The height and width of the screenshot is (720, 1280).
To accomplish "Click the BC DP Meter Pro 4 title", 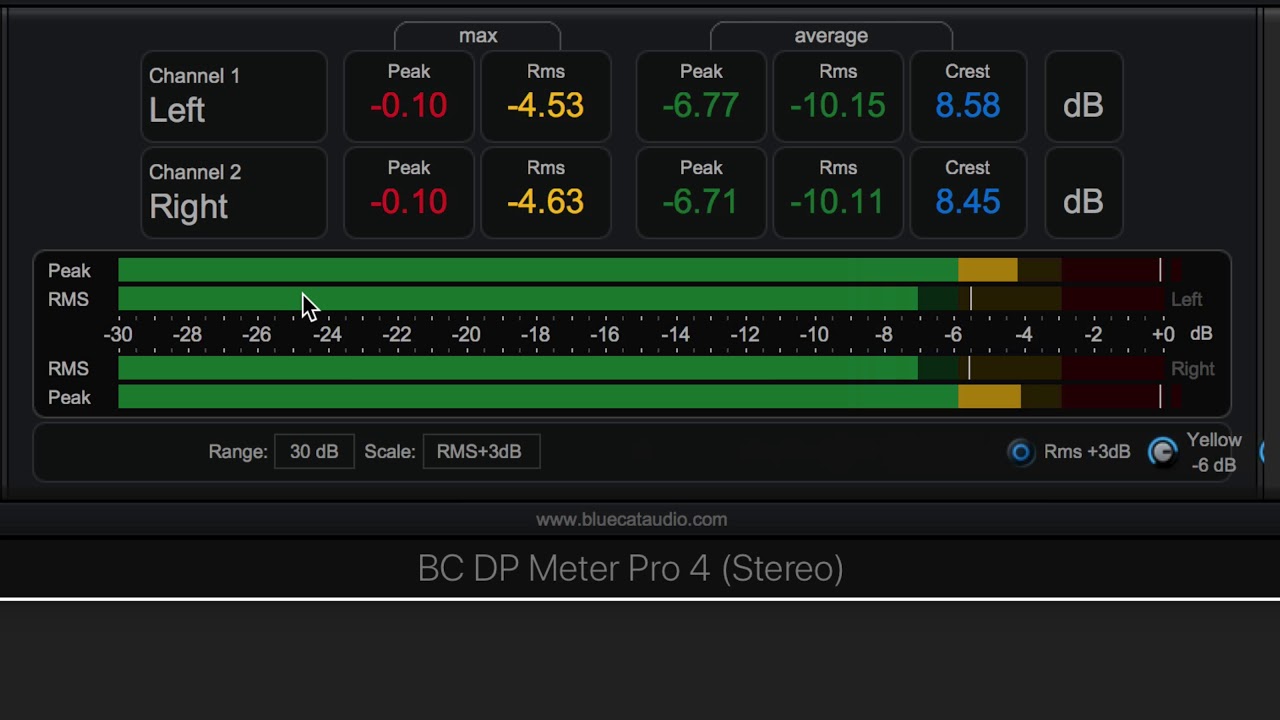I will (631, 568).
